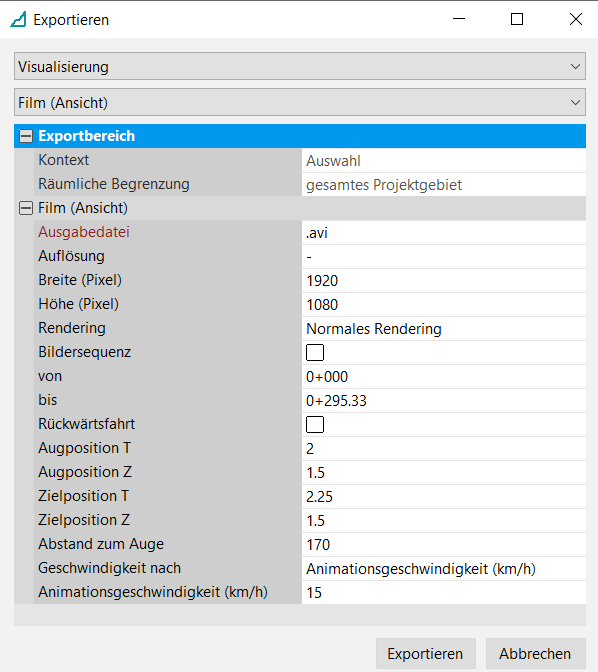Click the Auflösung value field
Image resolution: width=598 pixels, height=672 pixels.
click(444, 257)
